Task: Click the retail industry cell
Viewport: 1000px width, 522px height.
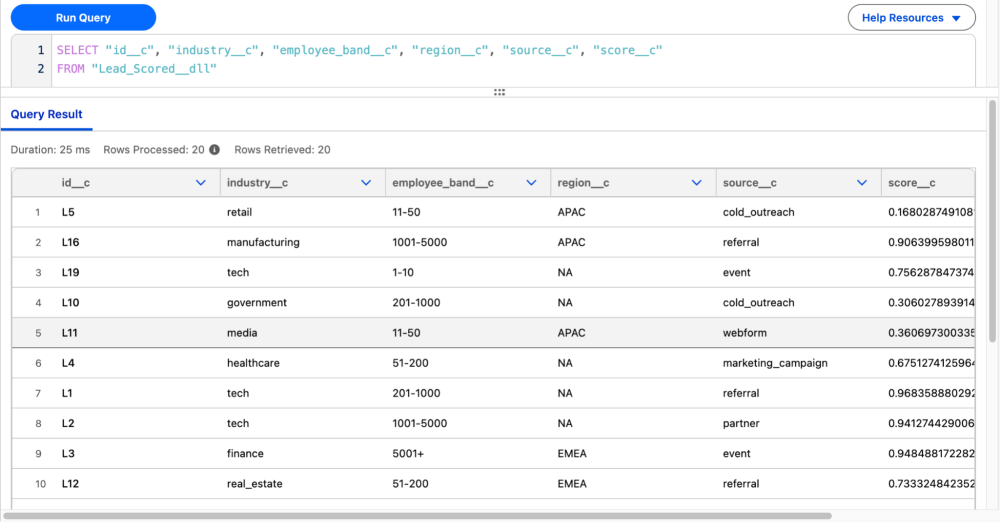Action: click(x=302, y=212)
